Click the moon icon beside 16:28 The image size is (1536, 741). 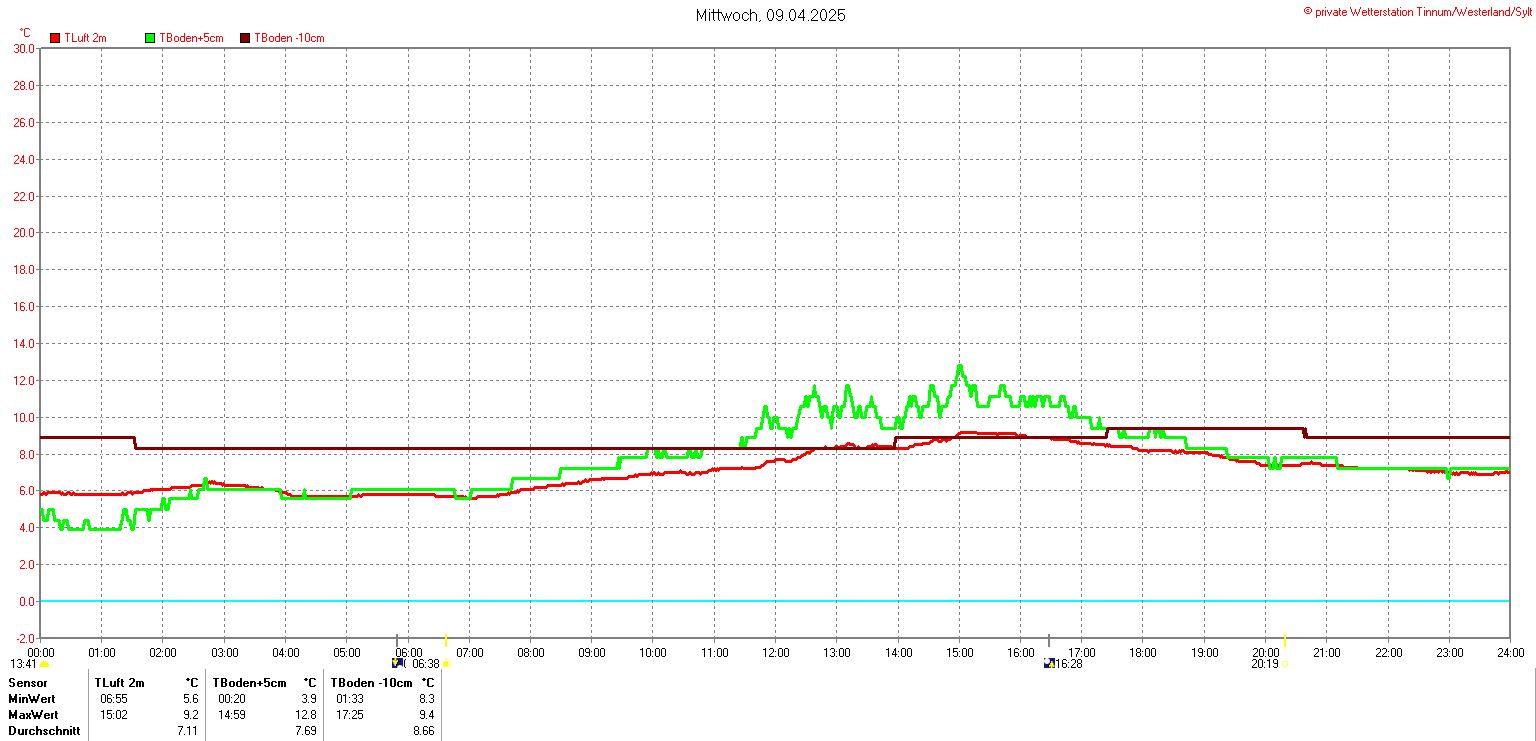tap(1049, 663)
